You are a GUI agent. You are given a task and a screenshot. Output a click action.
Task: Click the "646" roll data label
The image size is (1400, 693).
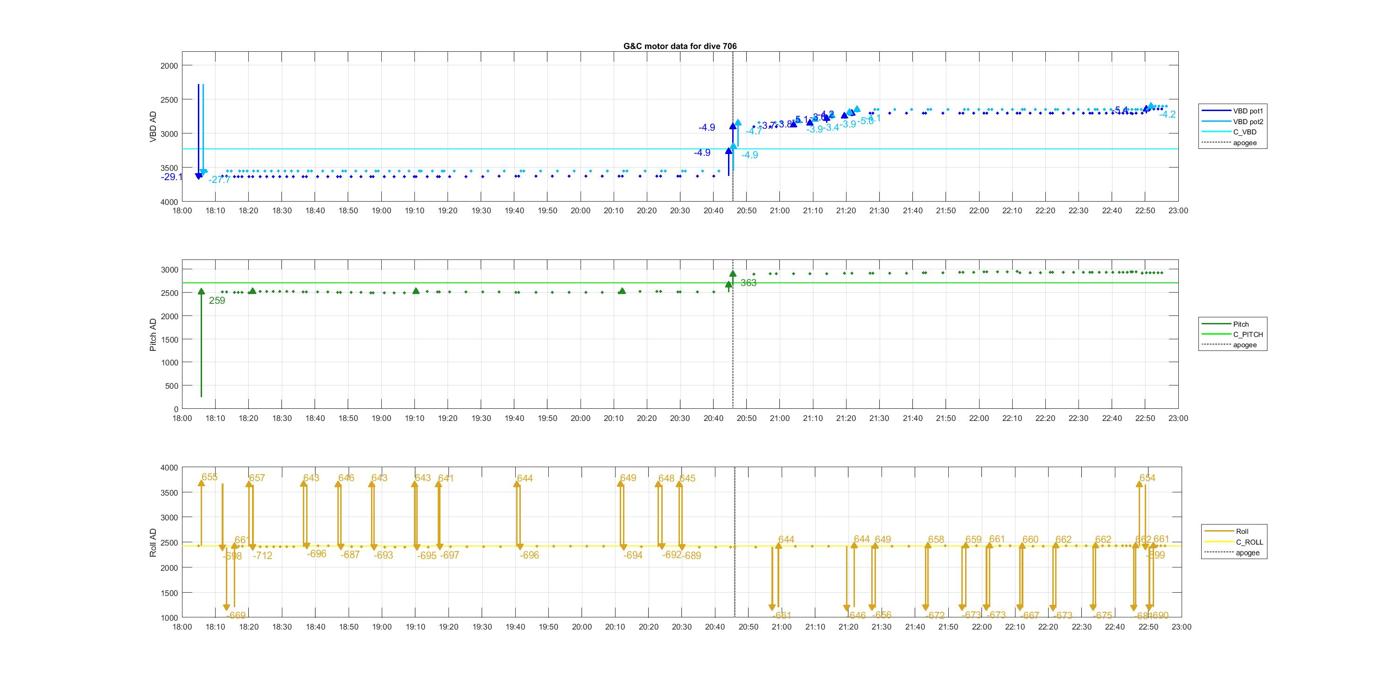pos(346,478)
